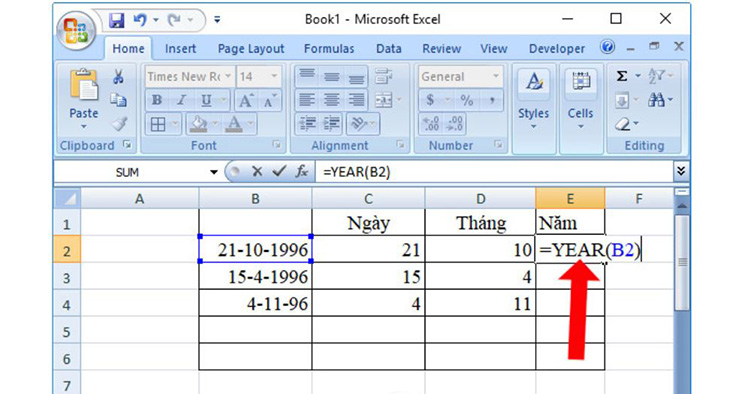Toggle Align Text Right

point(356,100)
